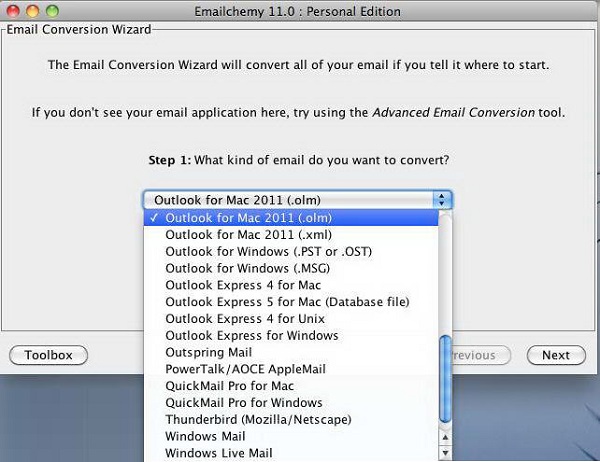Click the Emailchemy 11.0 title text
This screenshot has width=600, height=462.
(x=297, y=11)
